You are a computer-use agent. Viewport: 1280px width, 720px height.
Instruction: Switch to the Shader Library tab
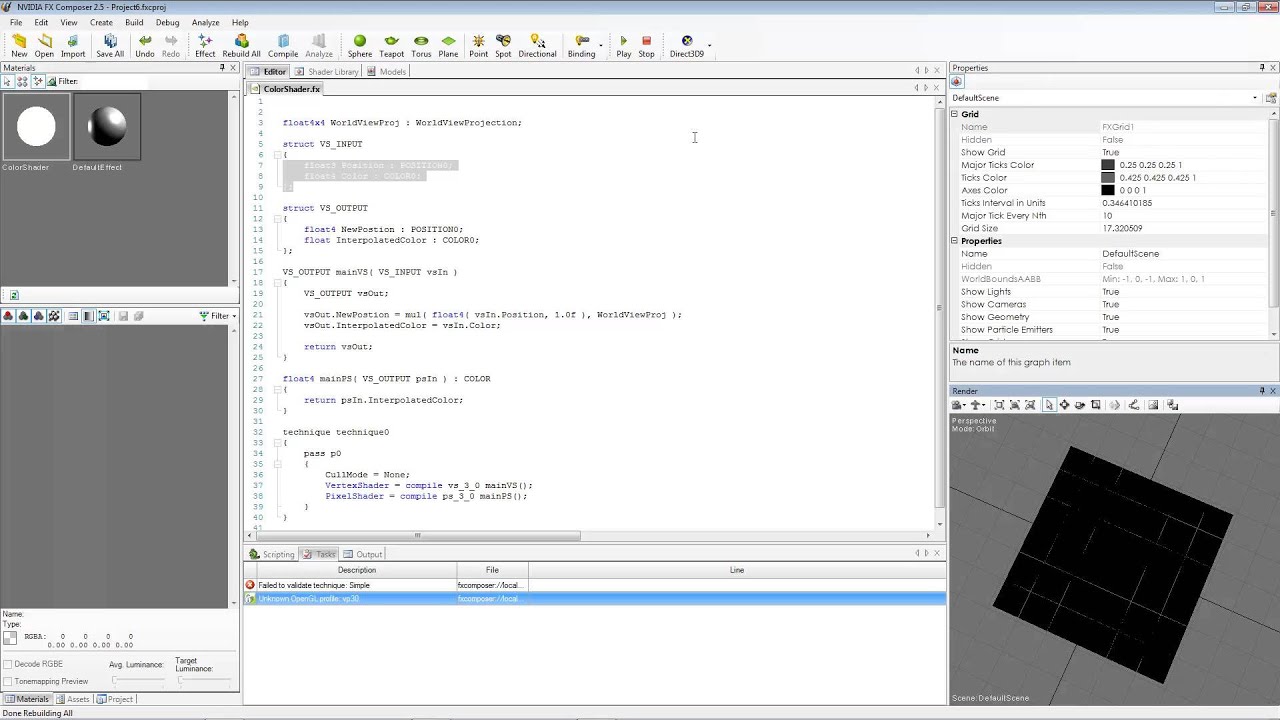(326, 72)
